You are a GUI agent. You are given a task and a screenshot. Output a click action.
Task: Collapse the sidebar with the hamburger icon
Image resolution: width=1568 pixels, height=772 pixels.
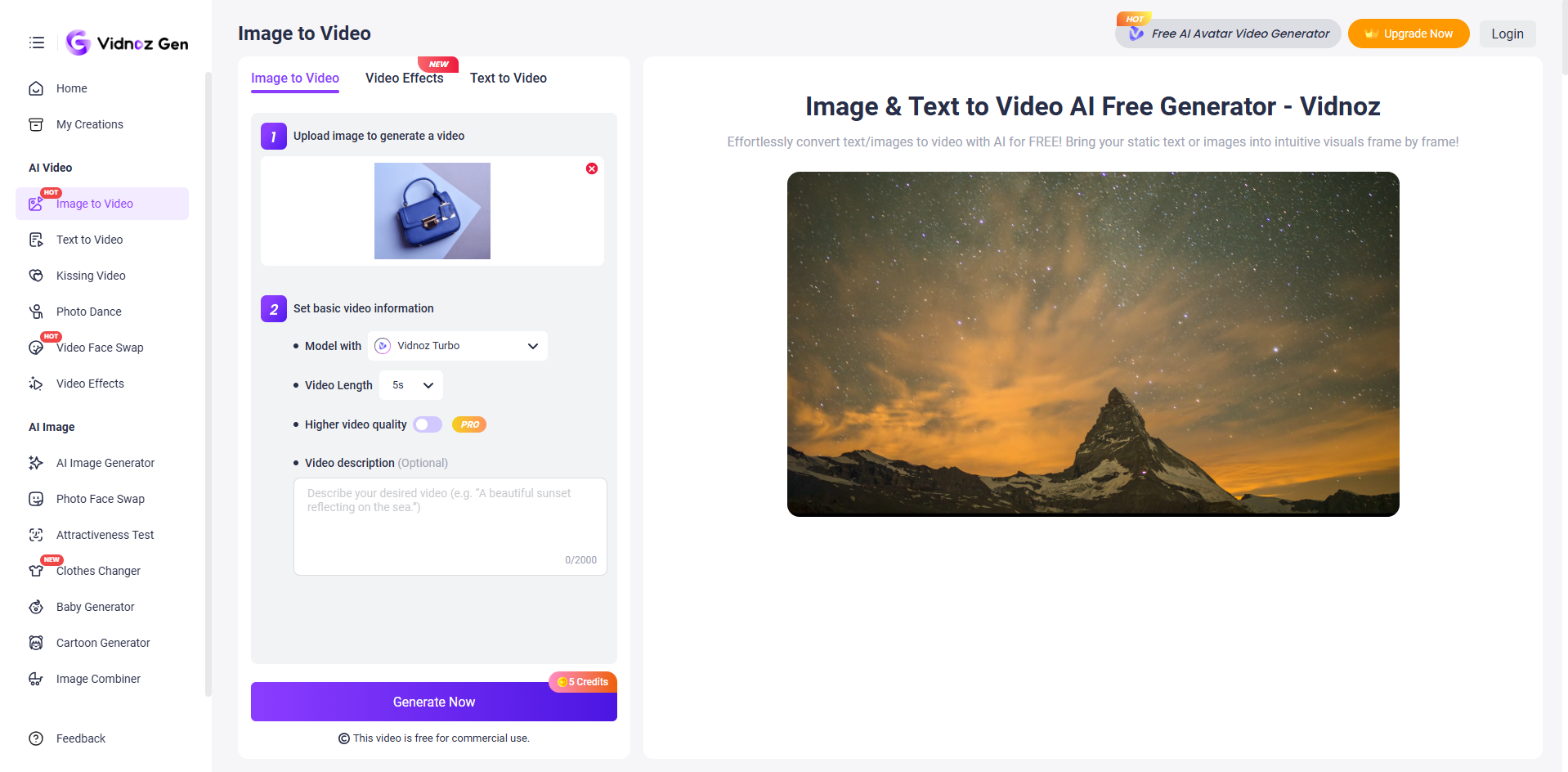click(36, 43)
